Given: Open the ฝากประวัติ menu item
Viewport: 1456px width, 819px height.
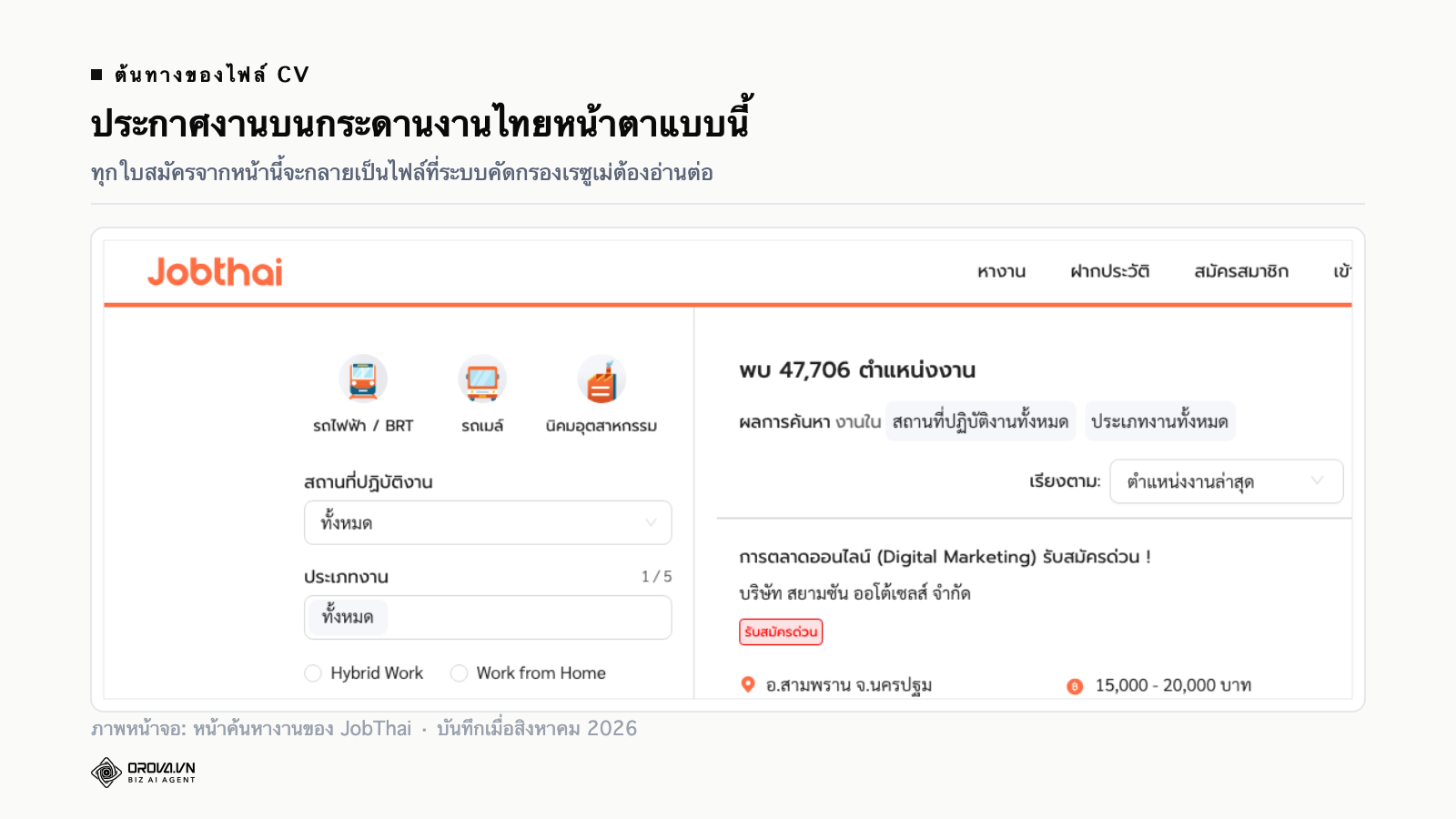Looking at the screenshot, I should (x=1109, y=271).
